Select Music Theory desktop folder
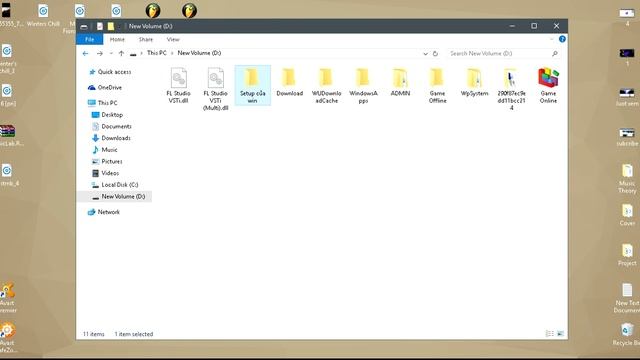This screenshot has width=640, height=360. click(627, 178)
